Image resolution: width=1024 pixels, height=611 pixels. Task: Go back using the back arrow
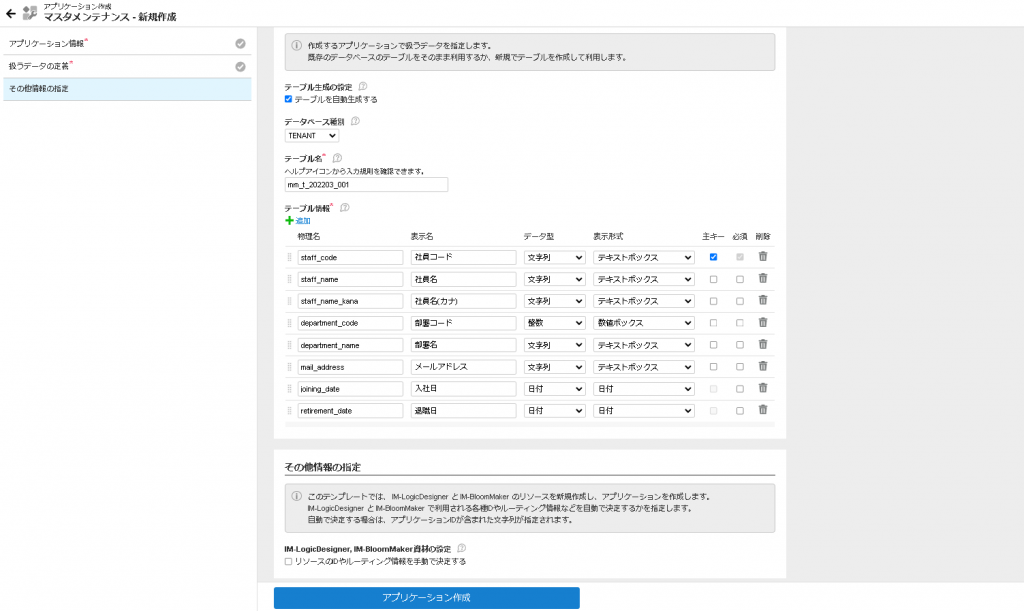coord(10,13)
